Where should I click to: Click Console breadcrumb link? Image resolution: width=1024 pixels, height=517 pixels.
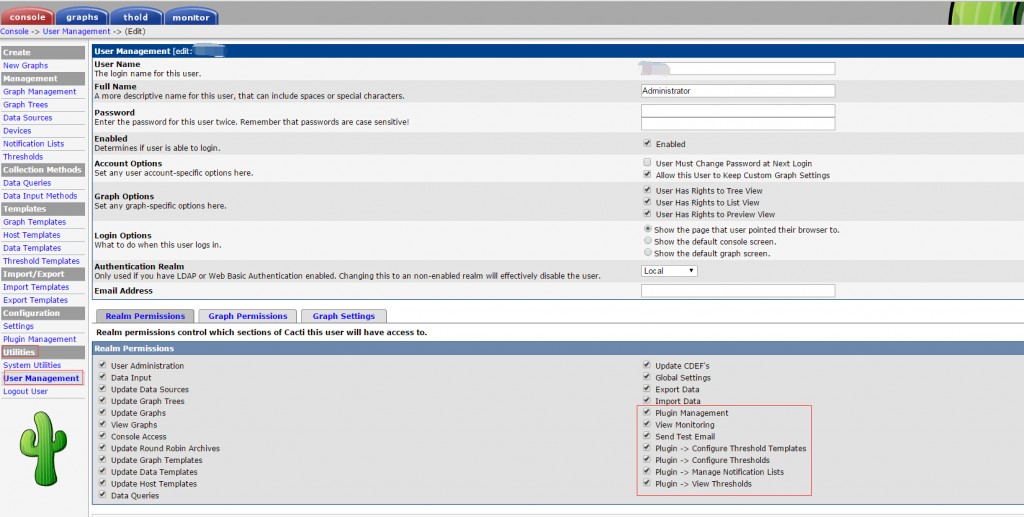click(14, 31)
